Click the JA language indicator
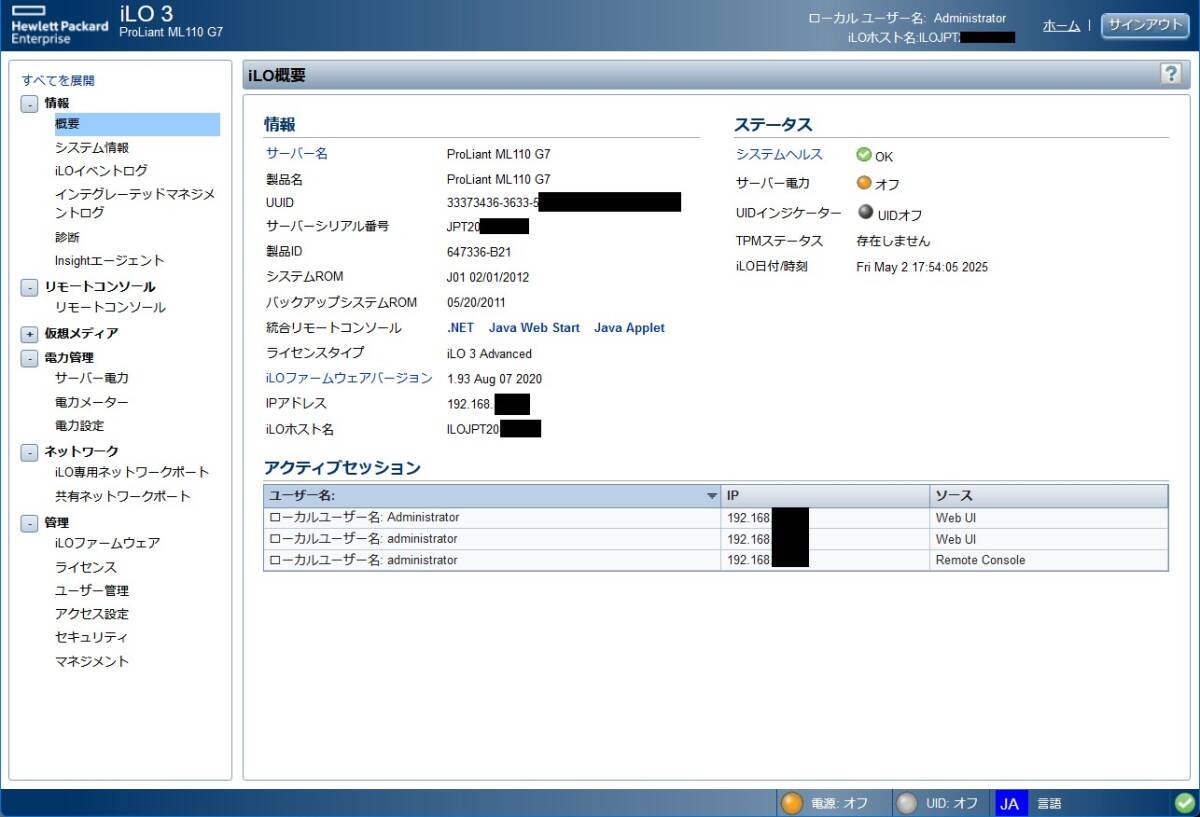Screen dimensions: 1200x817 [1010, 803]
